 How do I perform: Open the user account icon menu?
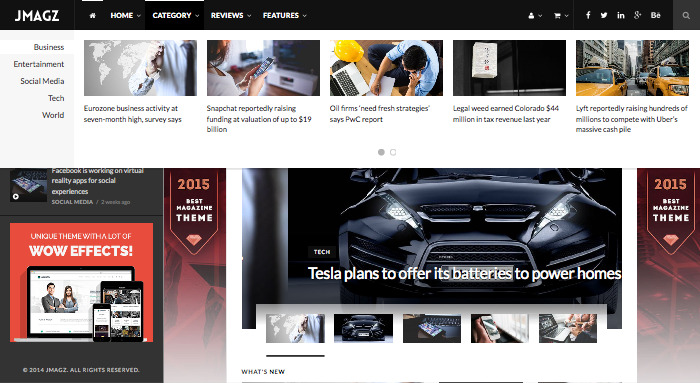[x=535, y=15]
